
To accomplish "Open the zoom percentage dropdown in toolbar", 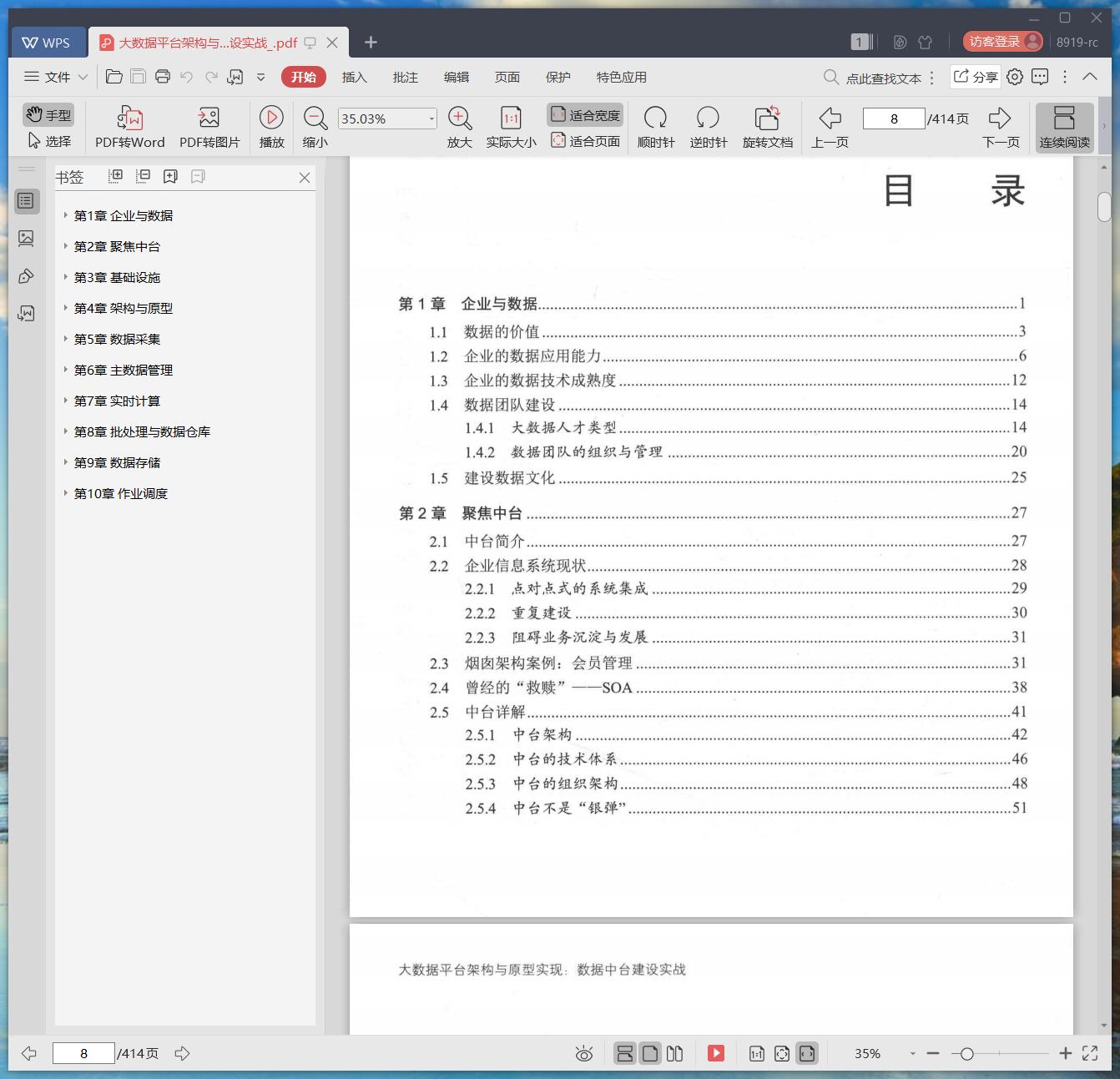I will tap(431, 118).
